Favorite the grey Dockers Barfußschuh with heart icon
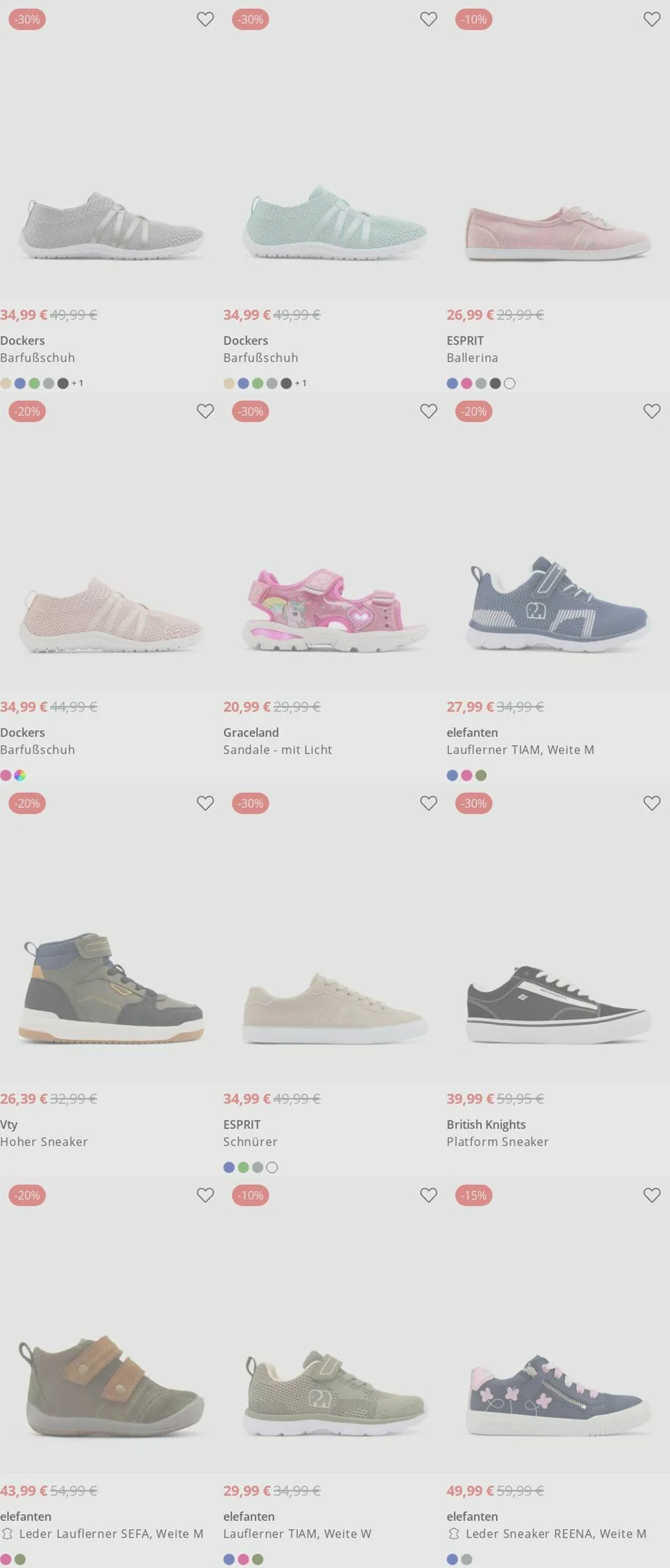This screenshot has height=1568, width=670. tap(205, 19)
